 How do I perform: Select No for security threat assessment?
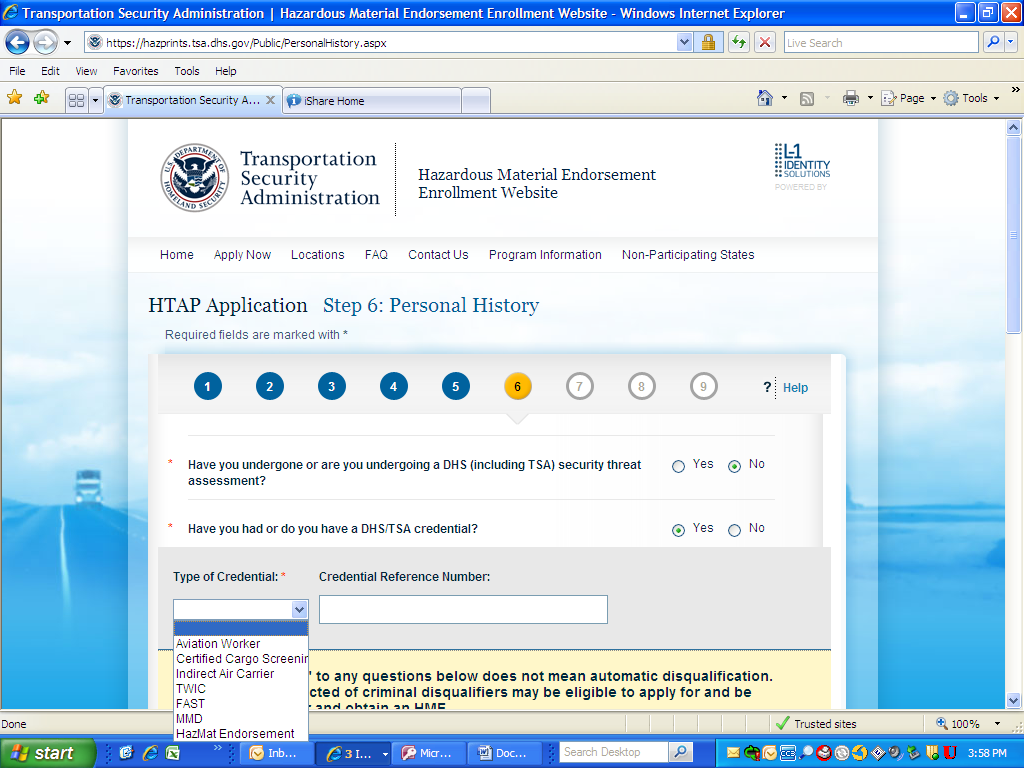[x=735, y=466]
